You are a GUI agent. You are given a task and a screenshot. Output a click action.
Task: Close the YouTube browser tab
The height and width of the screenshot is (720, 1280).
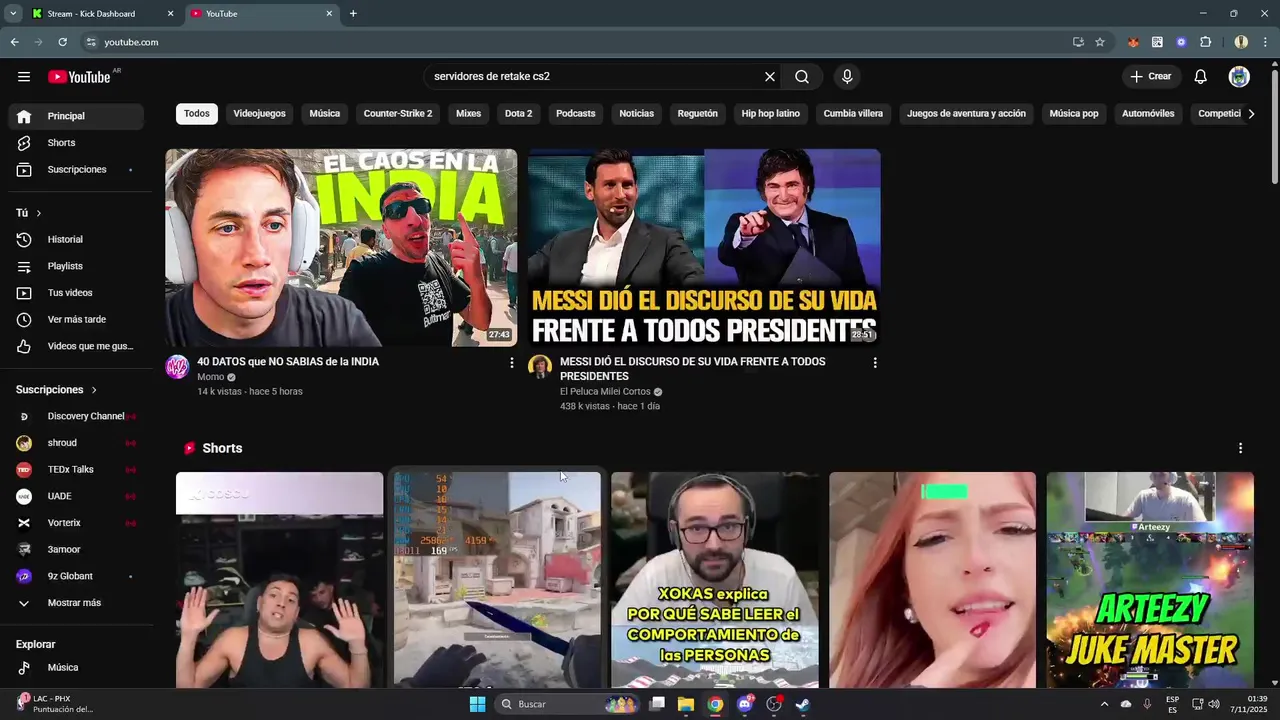[329, 14]
